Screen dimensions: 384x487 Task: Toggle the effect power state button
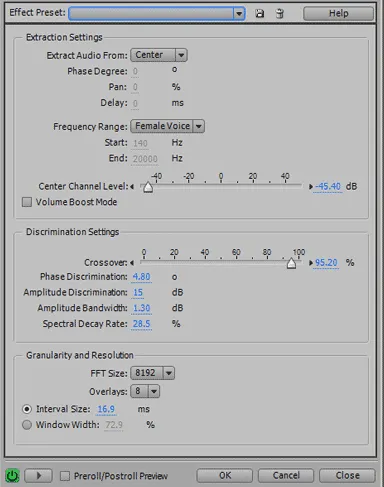click(x=12, y=476)
